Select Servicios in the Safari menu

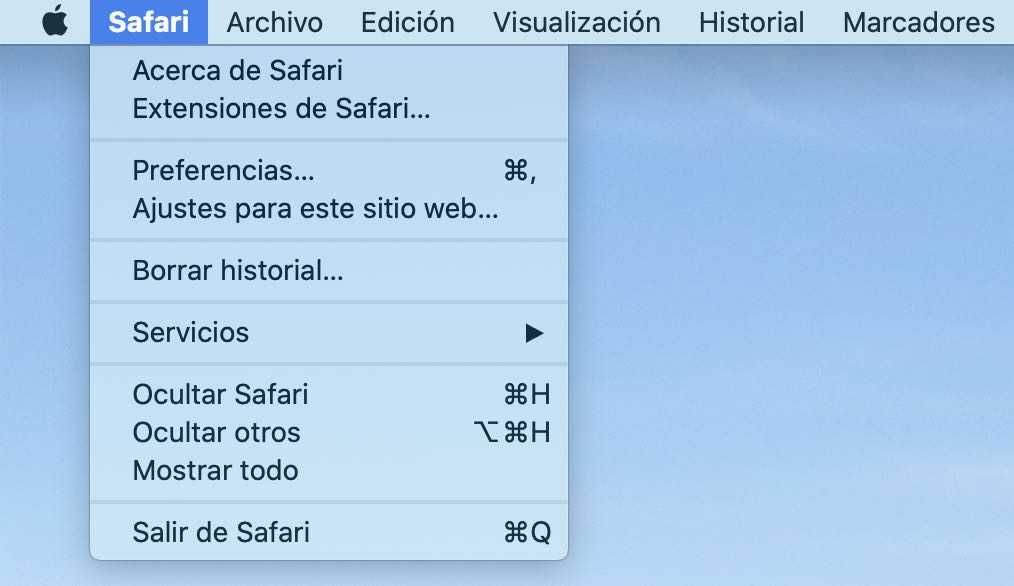(x=191, y=333)
